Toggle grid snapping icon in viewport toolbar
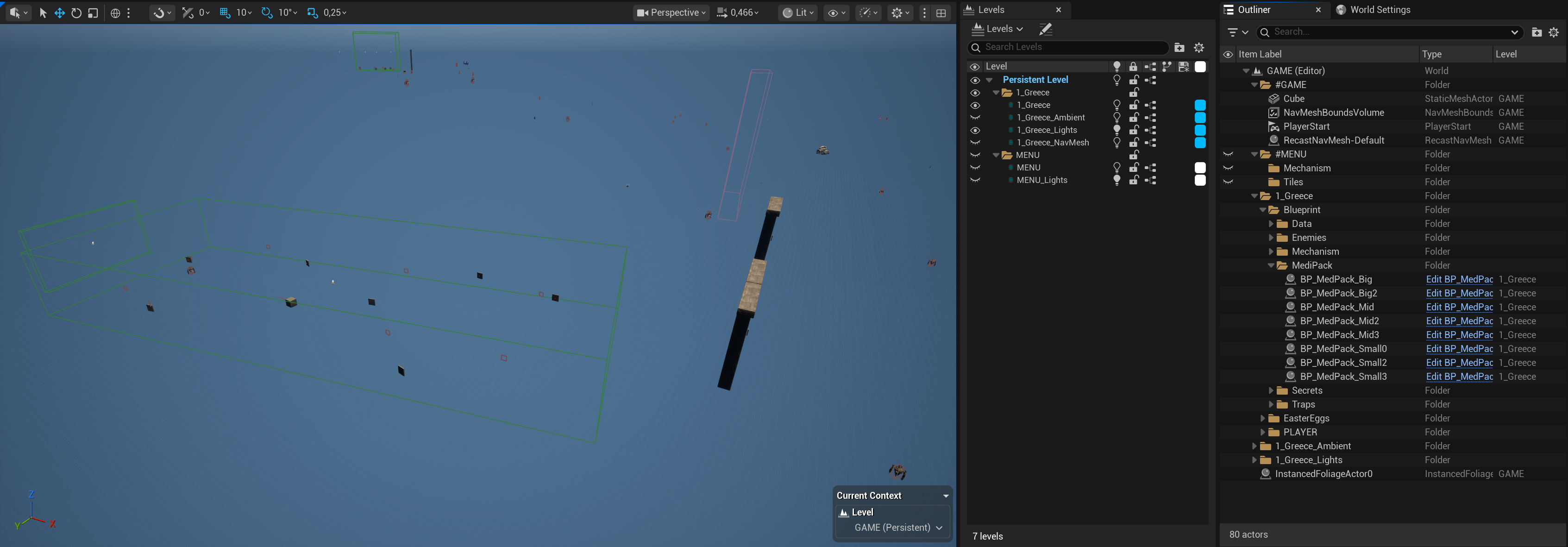Screen dimensions: 1568x547 click(225, 13)
